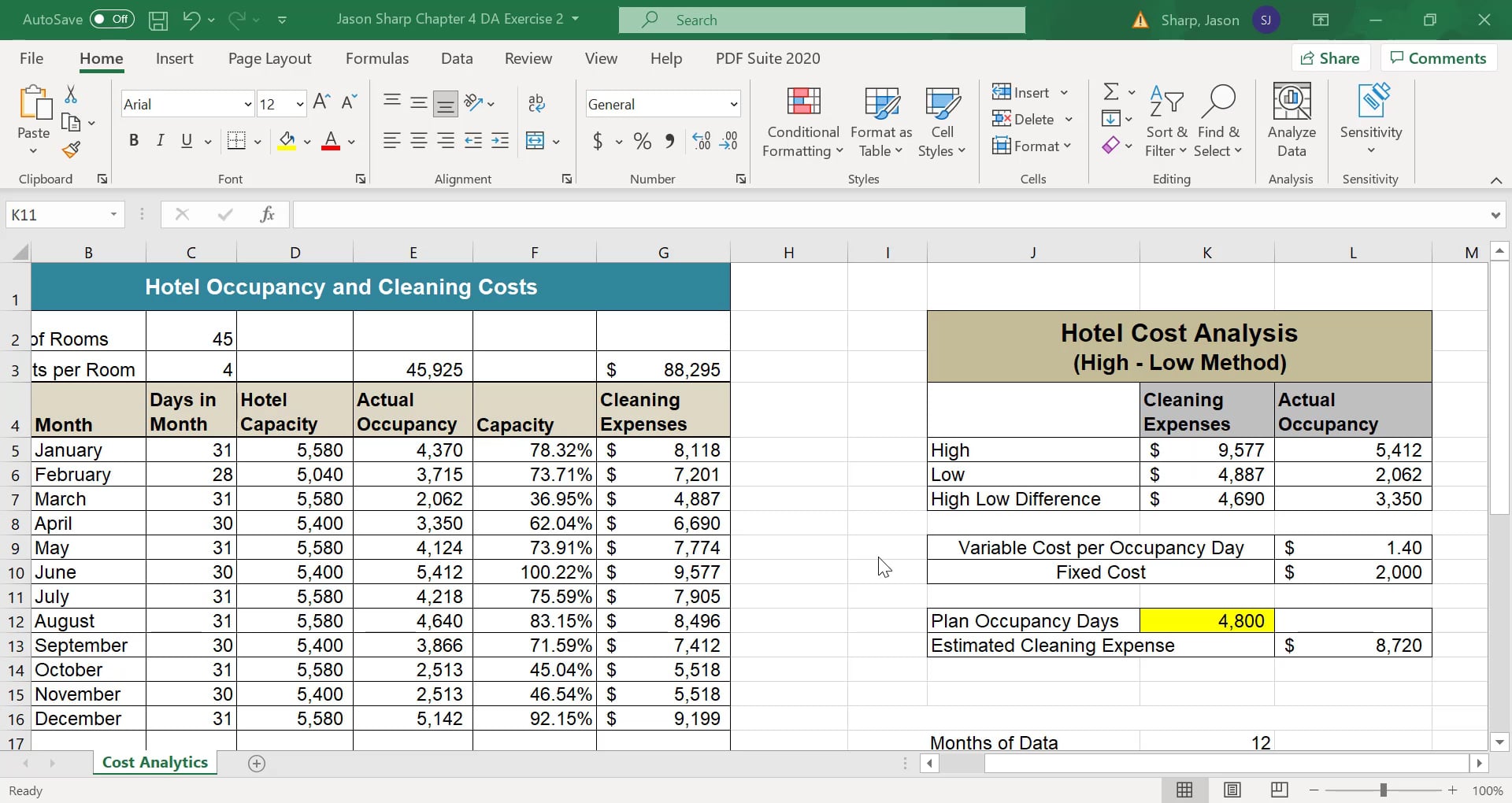Open Find & Select dropdown
The width and height of the screenshot is (1512, 803).
click(1218, 120)
